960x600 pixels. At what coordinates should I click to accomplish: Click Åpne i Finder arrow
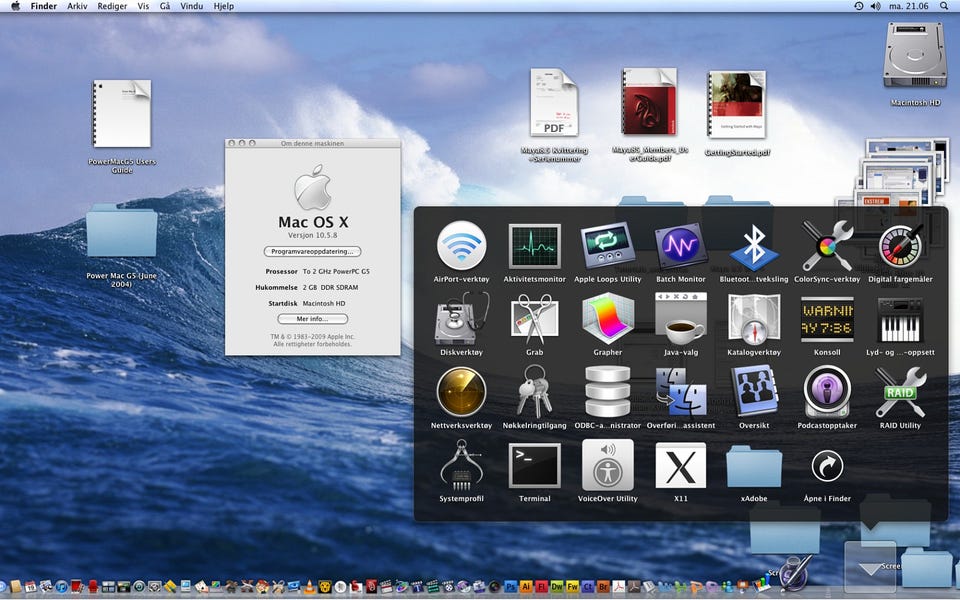click(x=827, y=466)
